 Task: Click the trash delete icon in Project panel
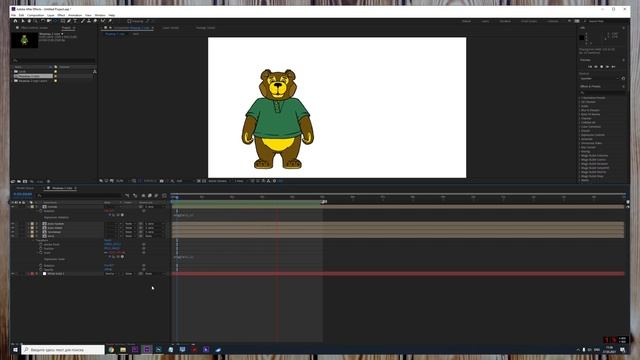(48, 181)
